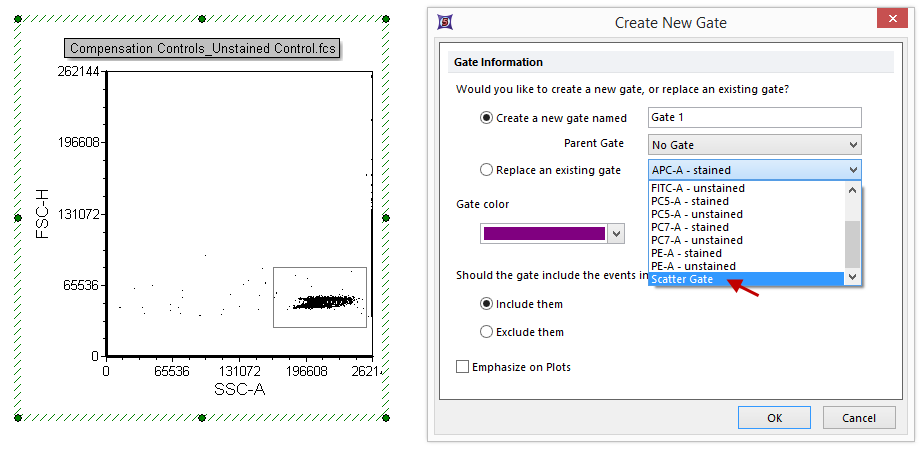
Task: Click the purple gate color swatch
Action: [543, 233]
